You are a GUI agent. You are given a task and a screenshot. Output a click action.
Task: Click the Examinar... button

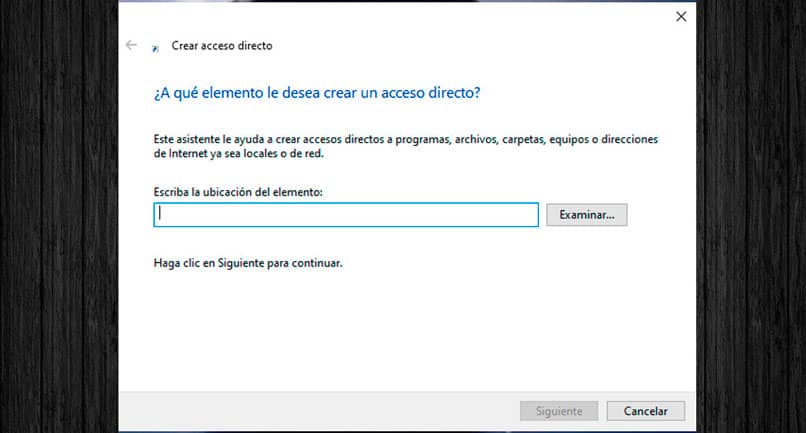[586, 214]
